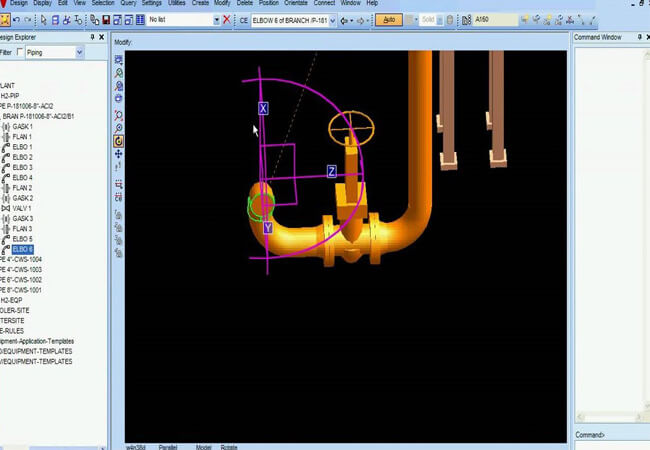Open the Query menu
650x450 pixels.
pyautogui.click(x=128, y=3)
